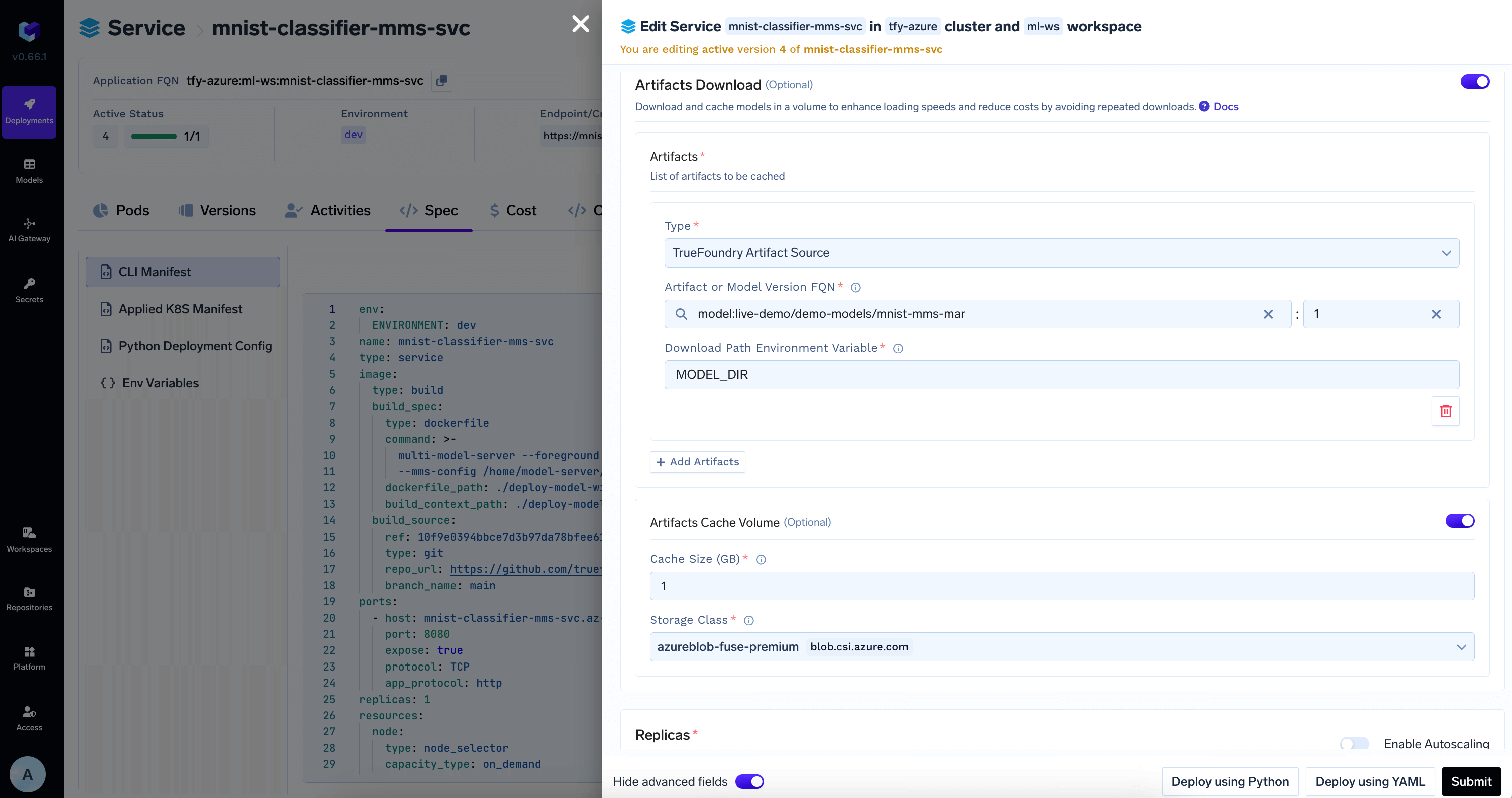This screenshot has height=798, width=1512.
Task: Click info icon next to Cache Size
Action: (761, 559)
